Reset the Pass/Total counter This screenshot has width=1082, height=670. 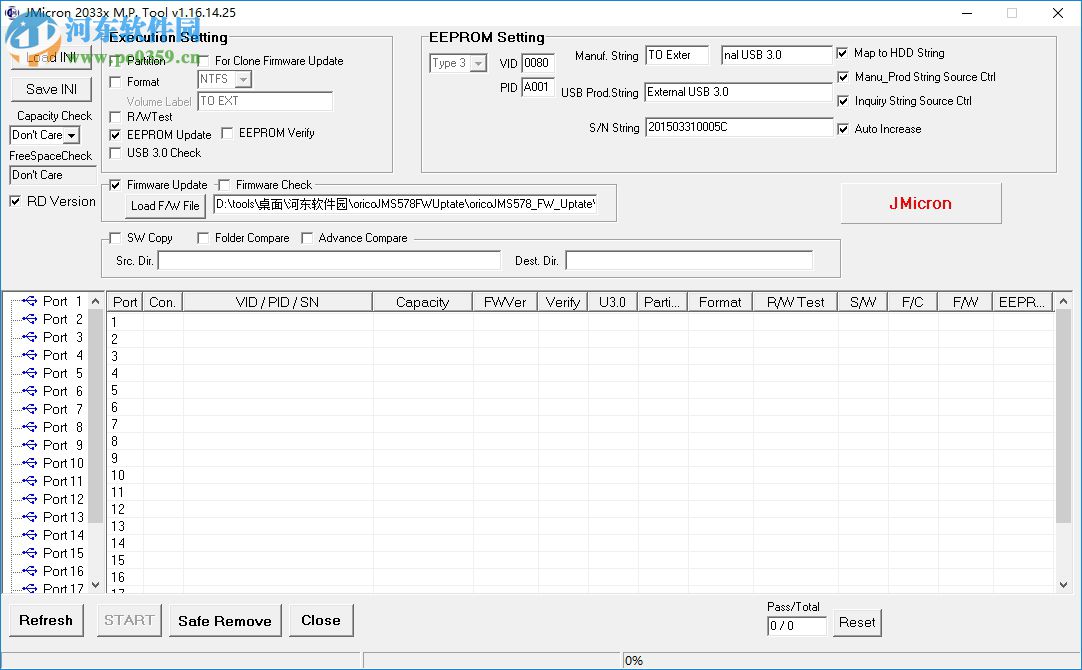coord(857,622)
